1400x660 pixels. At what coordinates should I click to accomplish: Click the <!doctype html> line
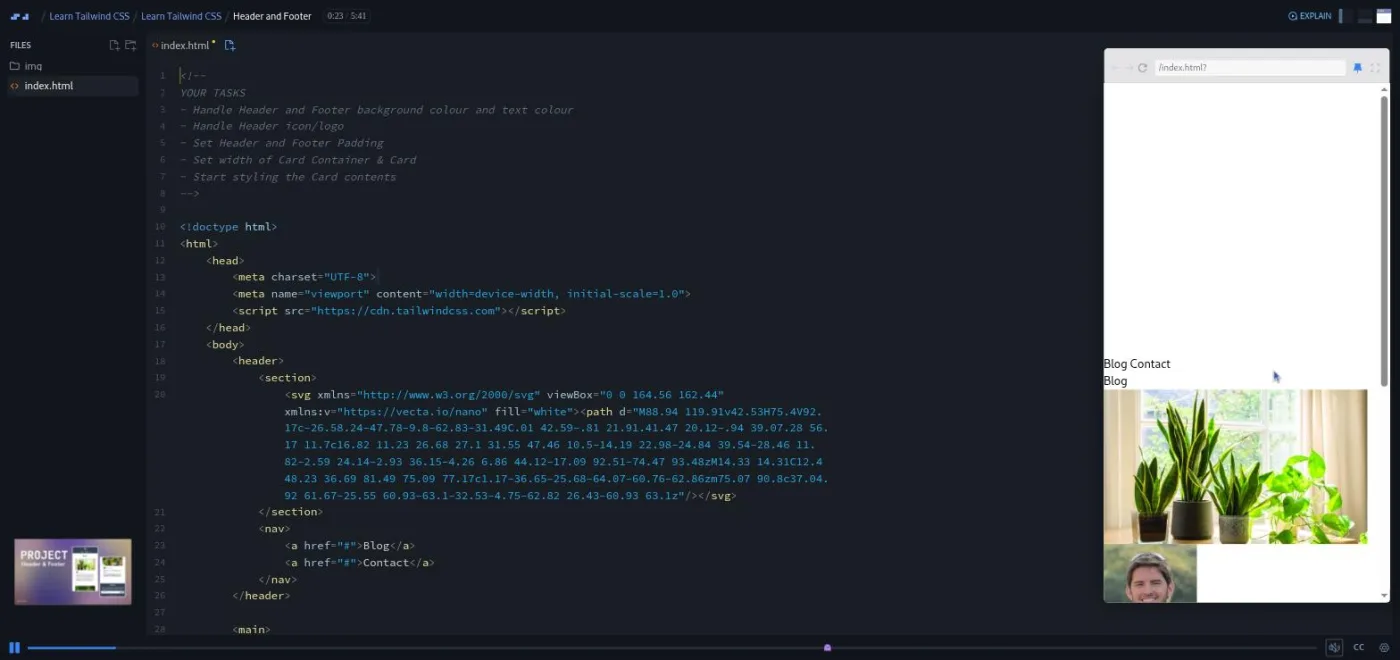click(x=228, y=227)
